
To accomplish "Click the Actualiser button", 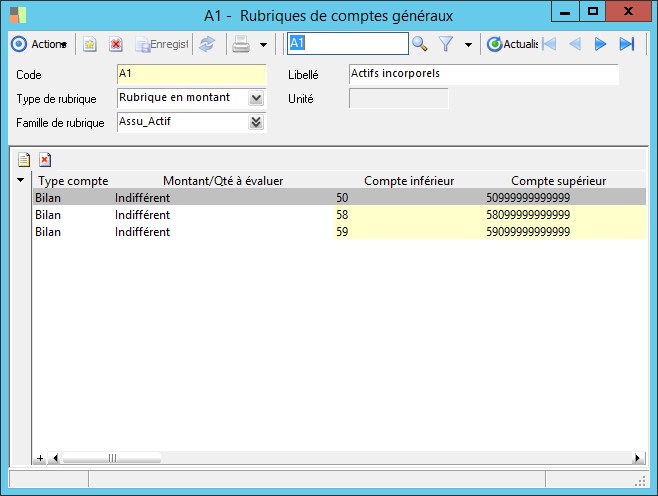I will point(511,44).
